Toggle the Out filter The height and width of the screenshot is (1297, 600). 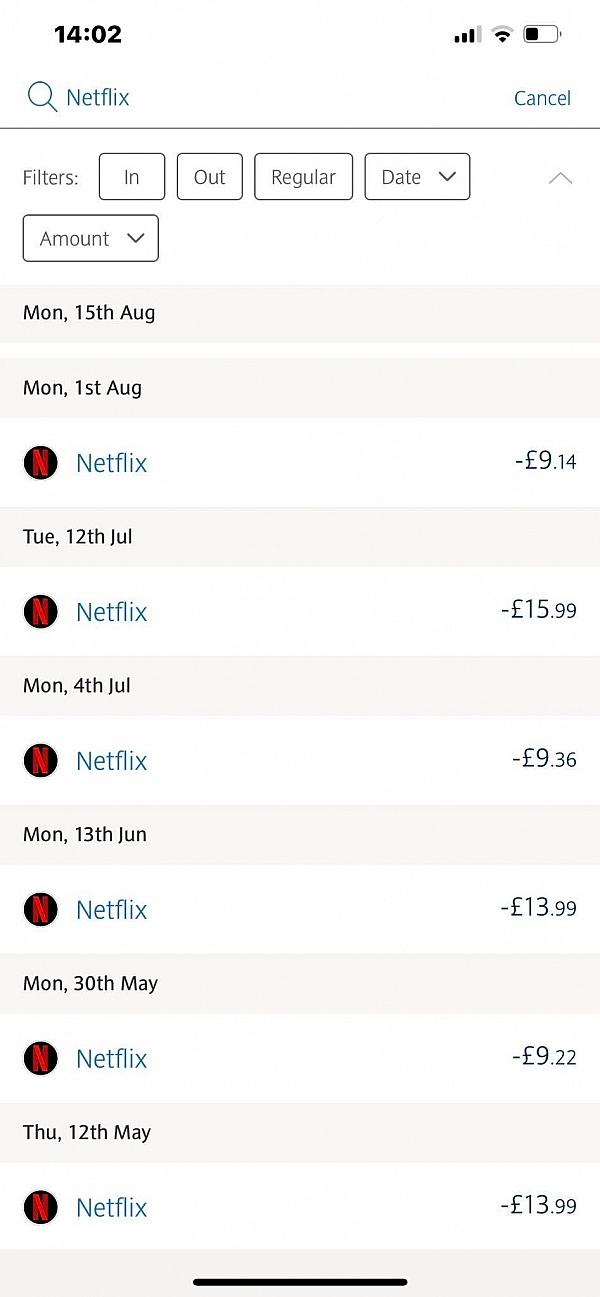pyautogui.click(x=209, y=176)
